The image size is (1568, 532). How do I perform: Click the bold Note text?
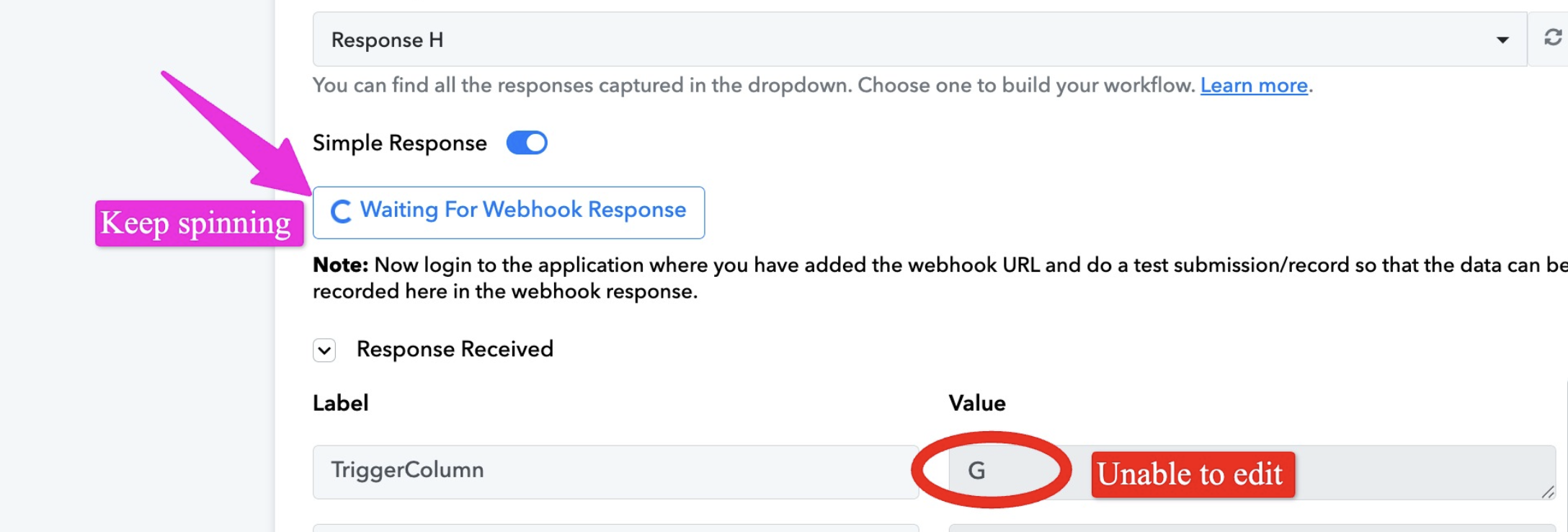pyautogui.click(x=340, y=265)
